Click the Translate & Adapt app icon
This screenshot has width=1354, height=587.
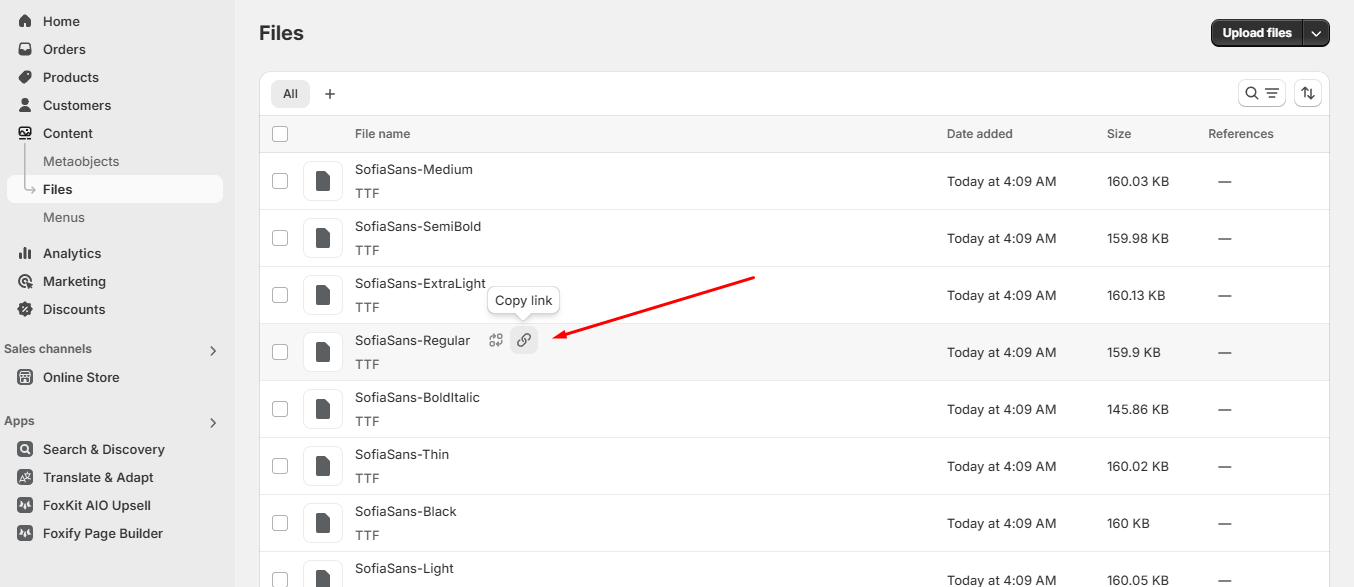(x=25, y=477)
